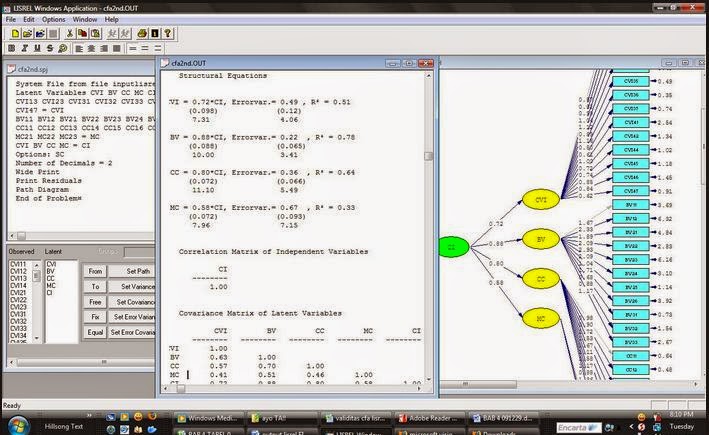Switch to Adobe Reader taskbar button
This screenshot has height=435, width=709.
[x=429, y=418]
